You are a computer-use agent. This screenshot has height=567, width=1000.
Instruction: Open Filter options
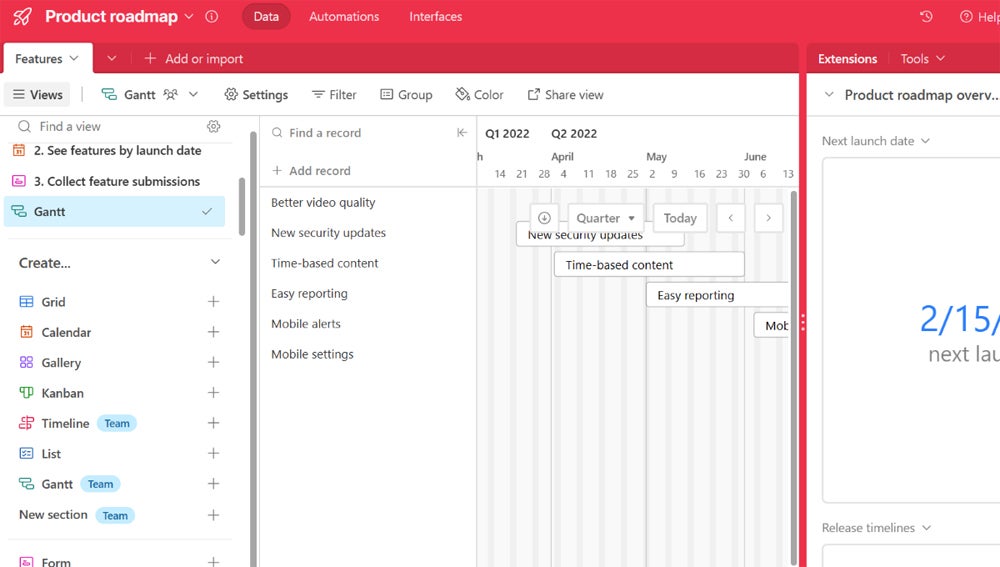point(334,94)
